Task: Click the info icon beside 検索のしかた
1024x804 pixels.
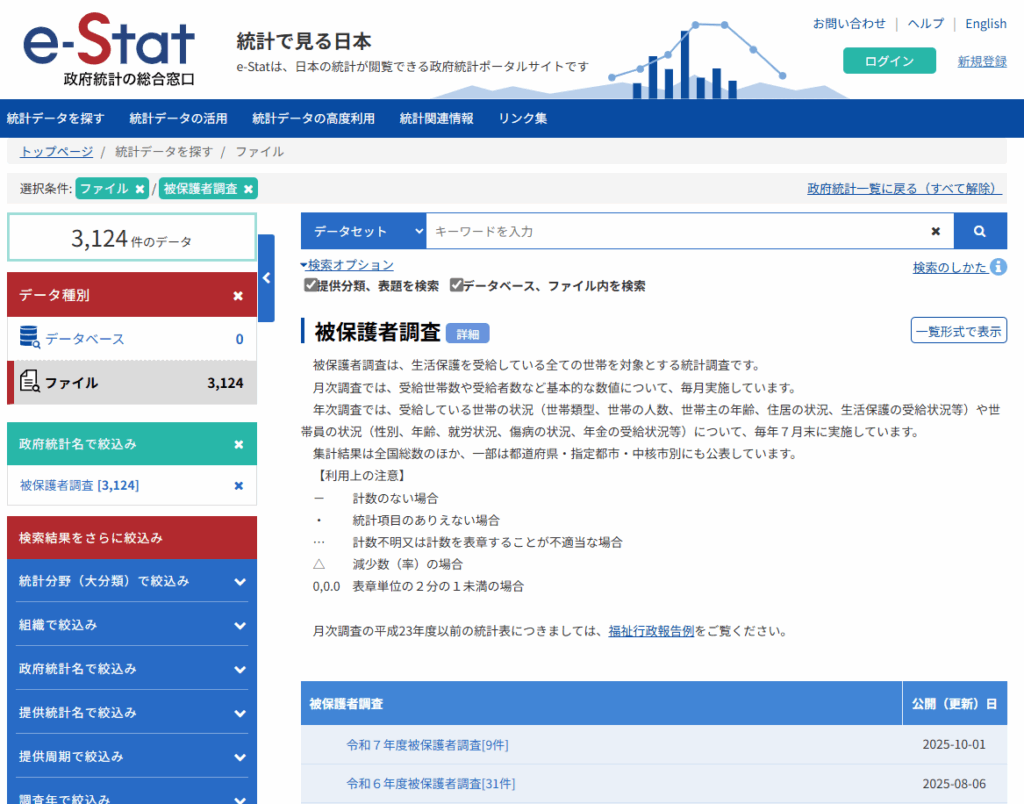Action: pyautogui.click(x=998, y=267)
